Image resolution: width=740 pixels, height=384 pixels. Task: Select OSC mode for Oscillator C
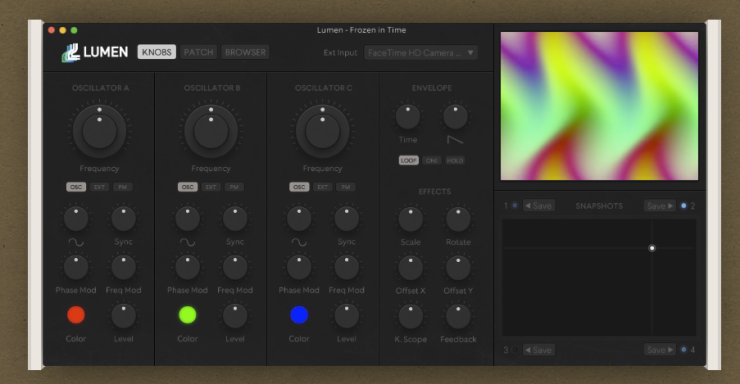click(x=299, y=187)
